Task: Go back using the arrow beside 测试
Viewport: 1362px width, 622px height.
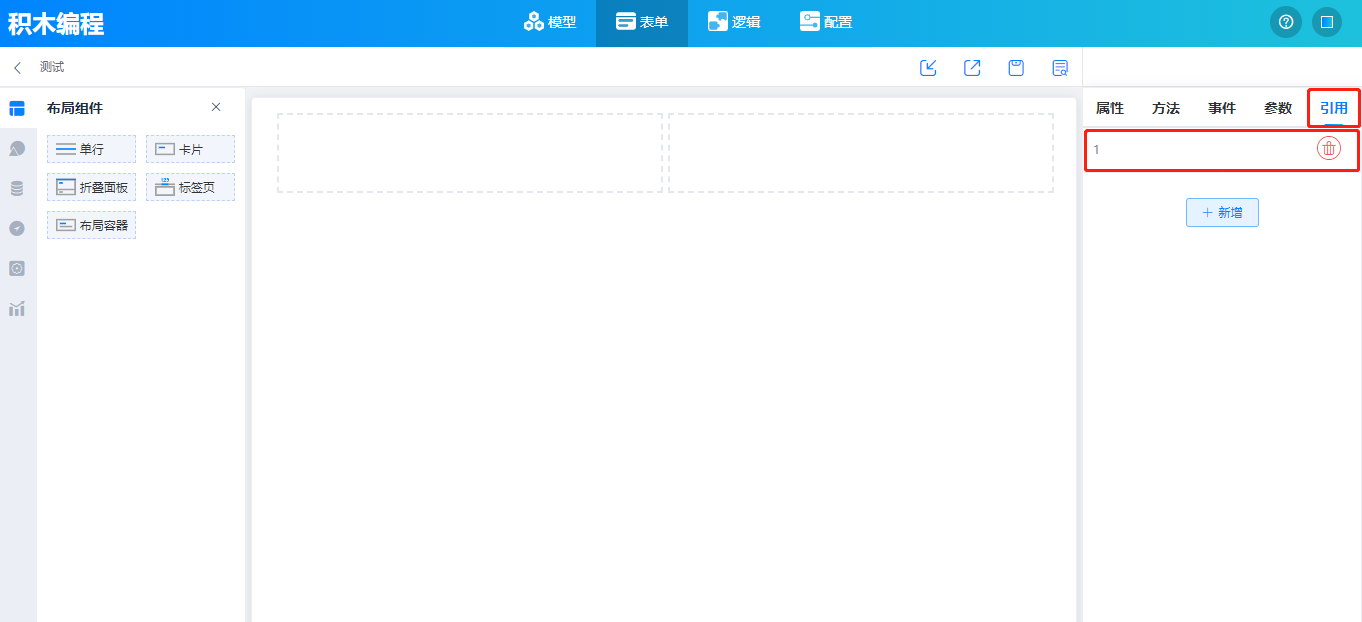Action: (x=17, y=68)
